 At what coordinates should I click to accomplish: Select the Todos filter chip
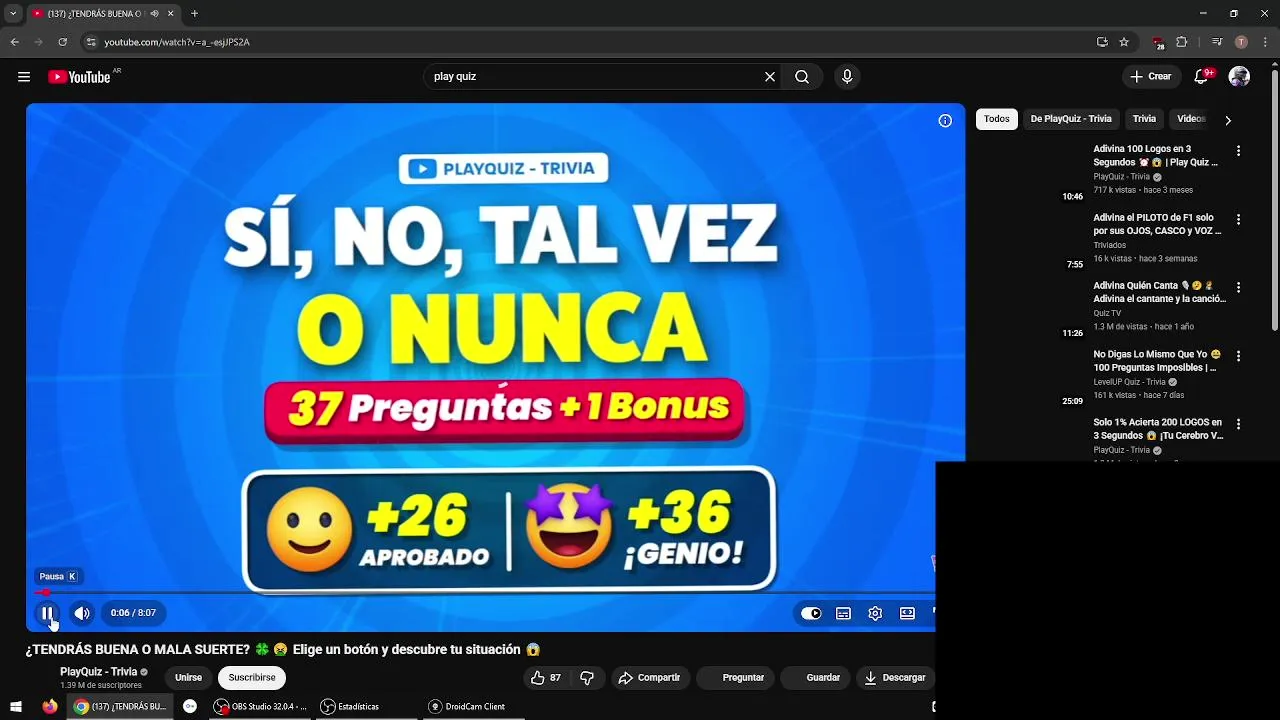pyautogui.click(x=997, y=119)
